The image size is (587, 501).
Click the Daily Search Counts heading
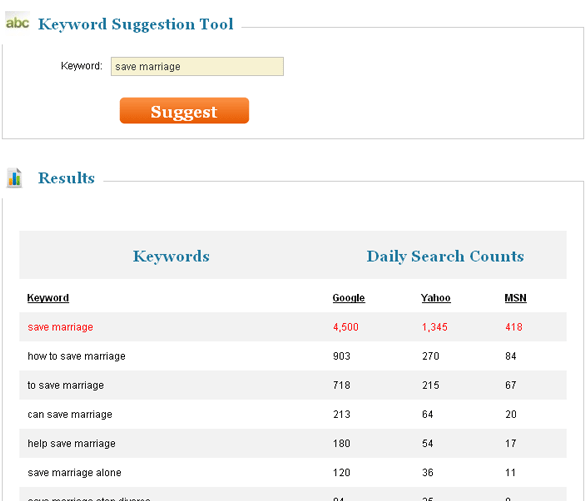pos(445,256)
